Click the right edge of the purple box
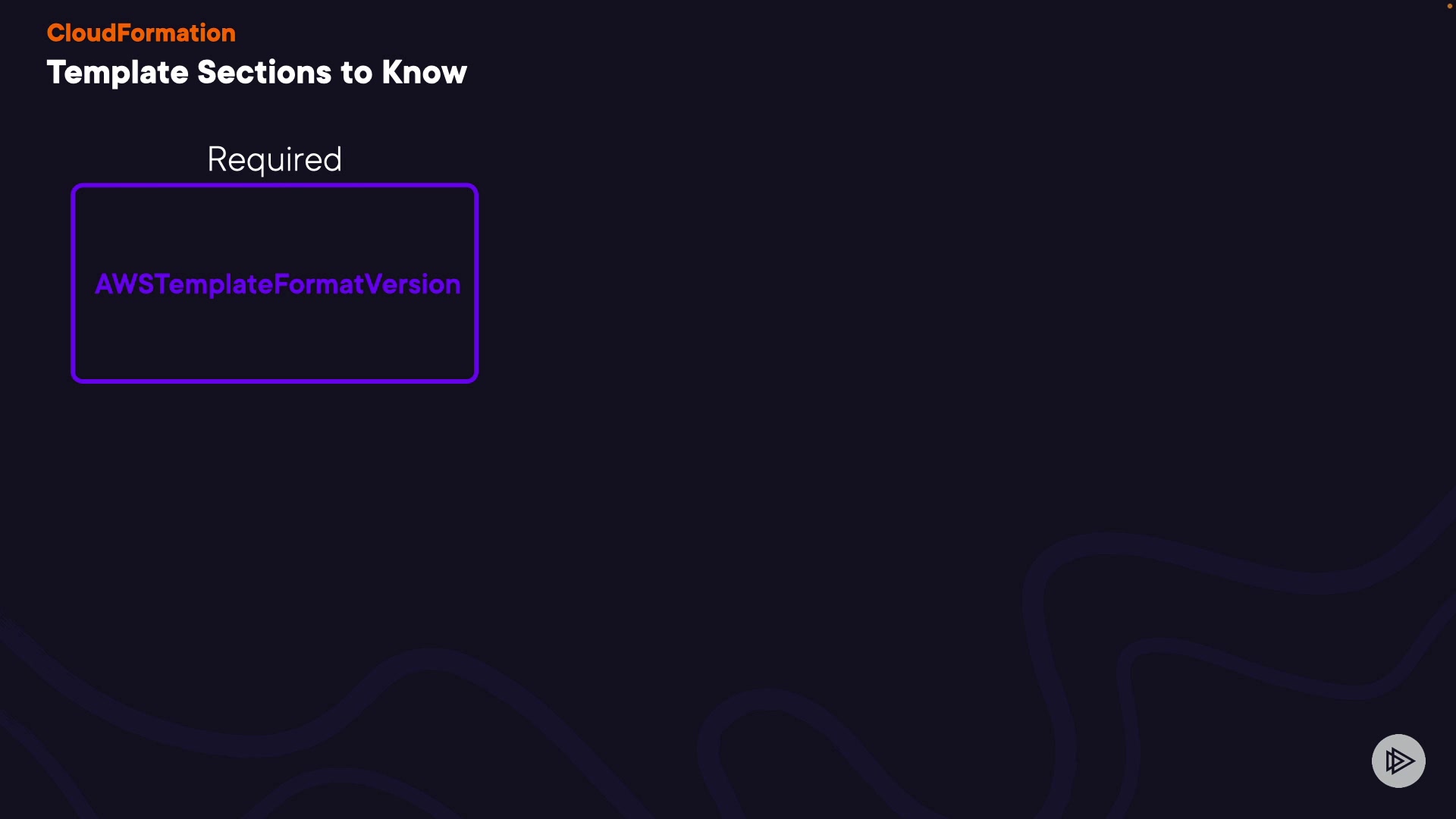The width and height of the screenshot is (1456, 819). (x=475, y=284)
